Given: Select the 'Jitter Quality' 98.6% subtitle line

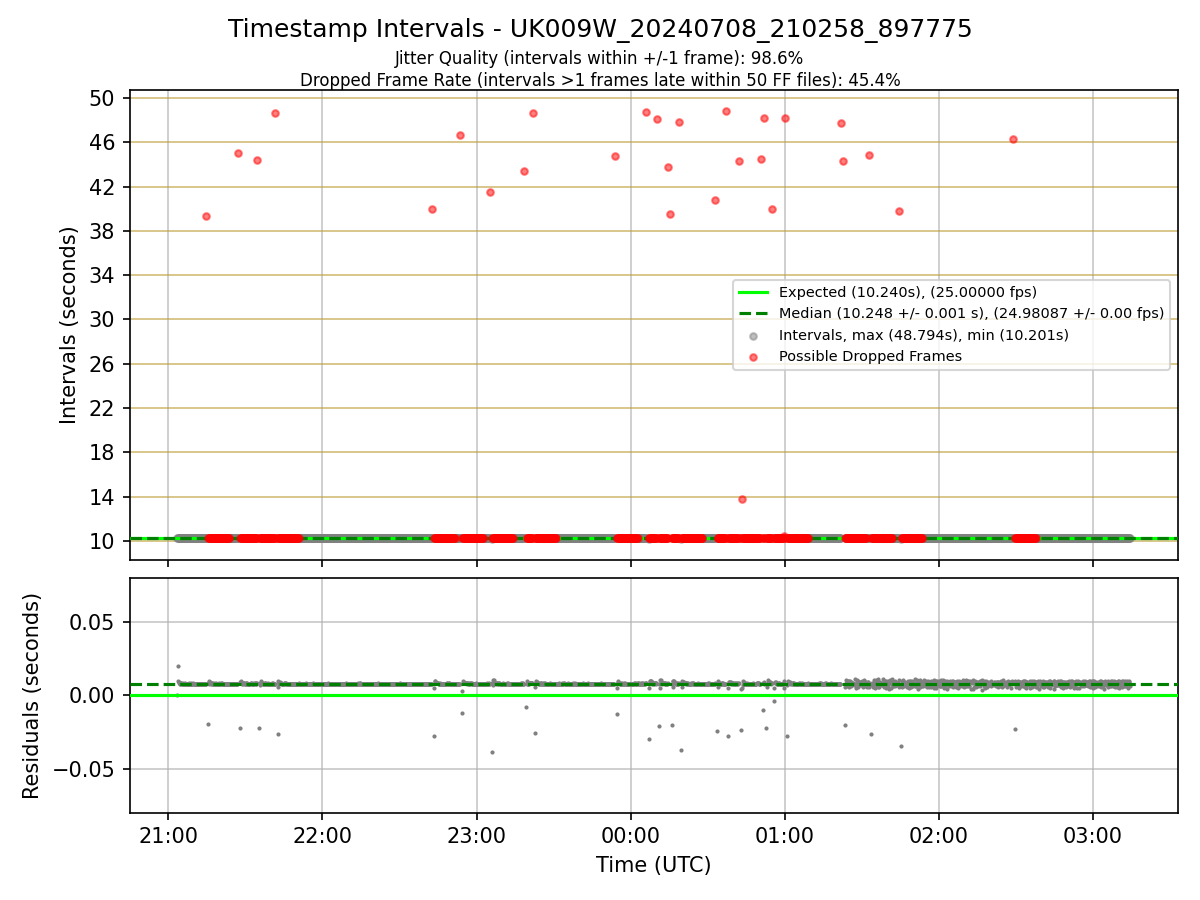Looking at the screenshot, I should 599,59.
